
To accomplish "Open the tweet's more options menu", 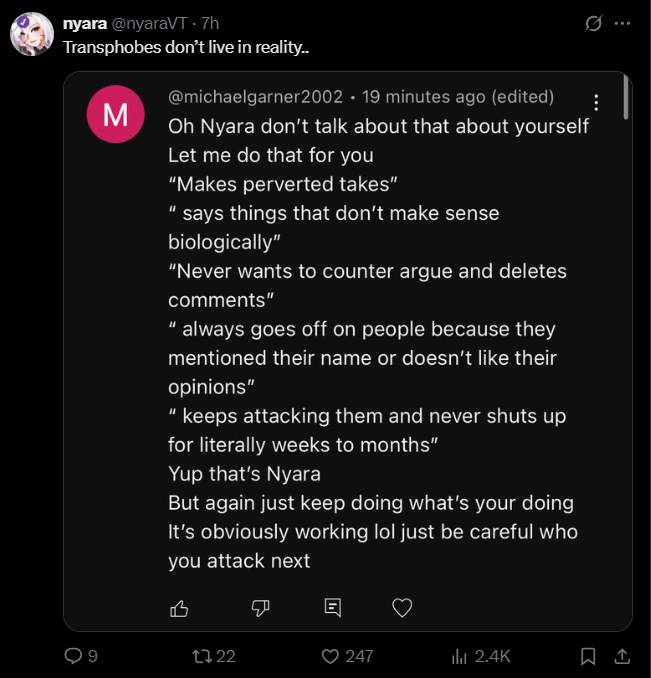I will click(x=623, y=23).
